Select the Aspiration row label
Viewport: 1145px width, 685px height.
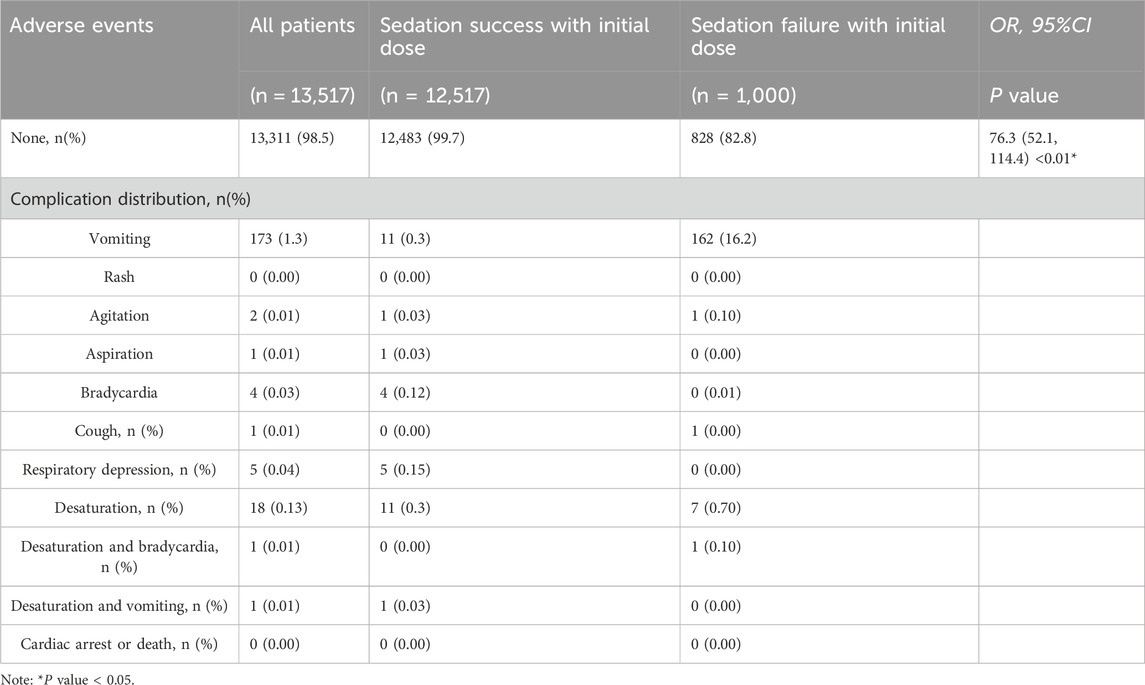click(119, 354)
